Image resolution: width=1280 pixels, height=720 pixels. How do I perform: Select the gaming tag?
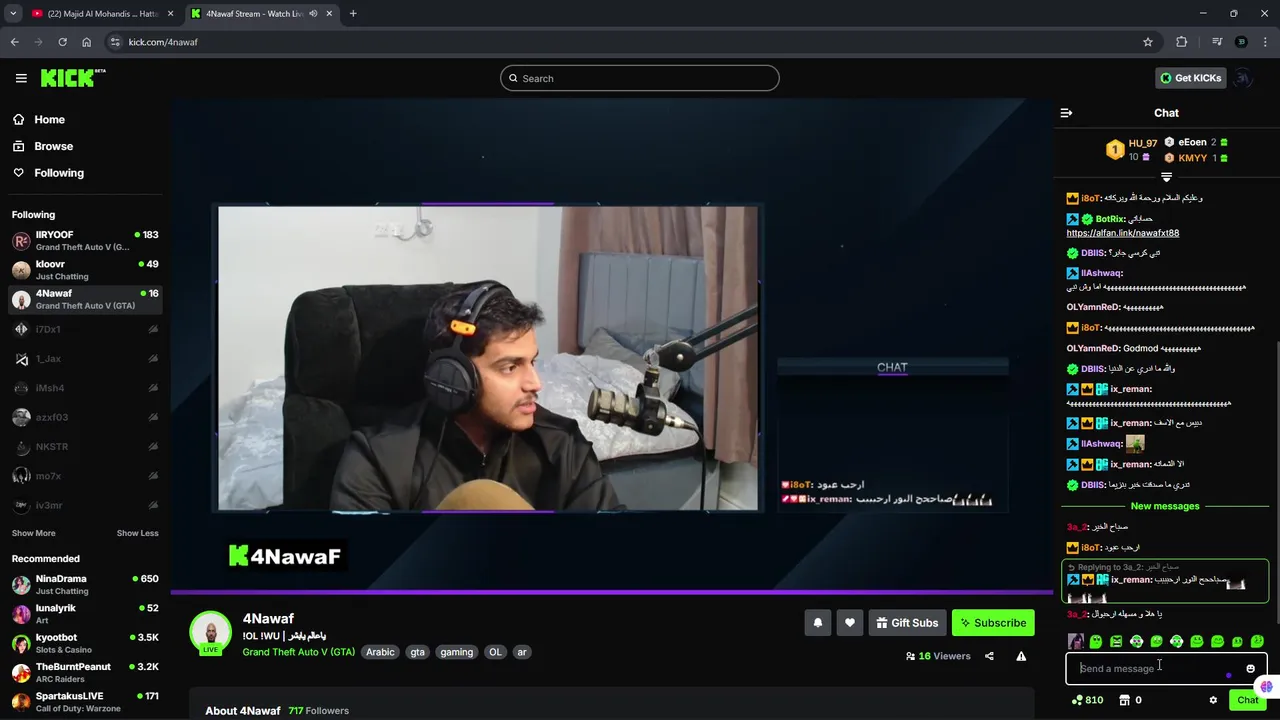(456, 652)
